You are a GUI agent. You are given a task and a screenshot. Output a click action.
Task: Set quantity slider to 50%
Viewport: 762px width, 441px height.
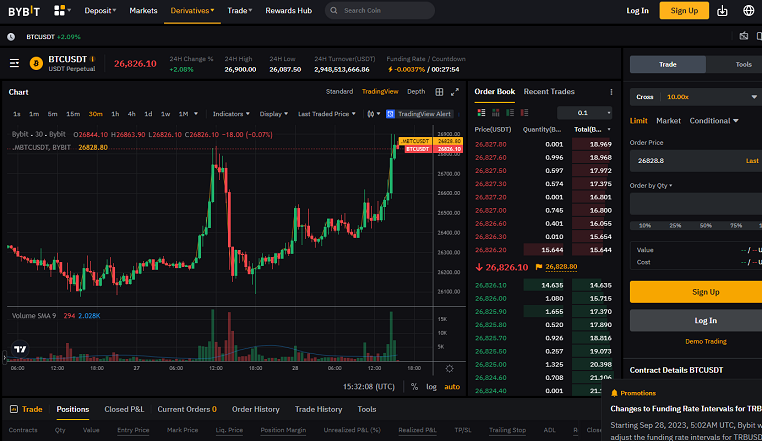coord(706,226)
